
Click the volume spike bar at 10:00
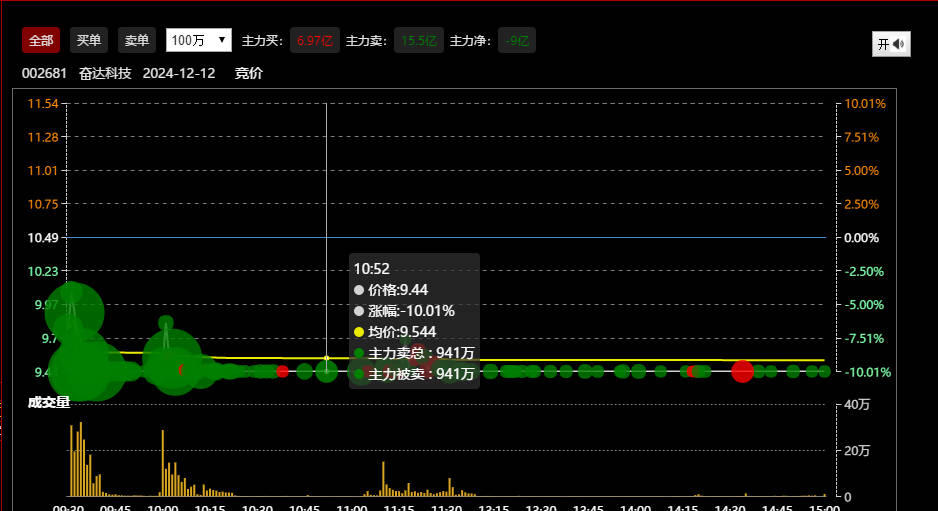click(163, 464)
